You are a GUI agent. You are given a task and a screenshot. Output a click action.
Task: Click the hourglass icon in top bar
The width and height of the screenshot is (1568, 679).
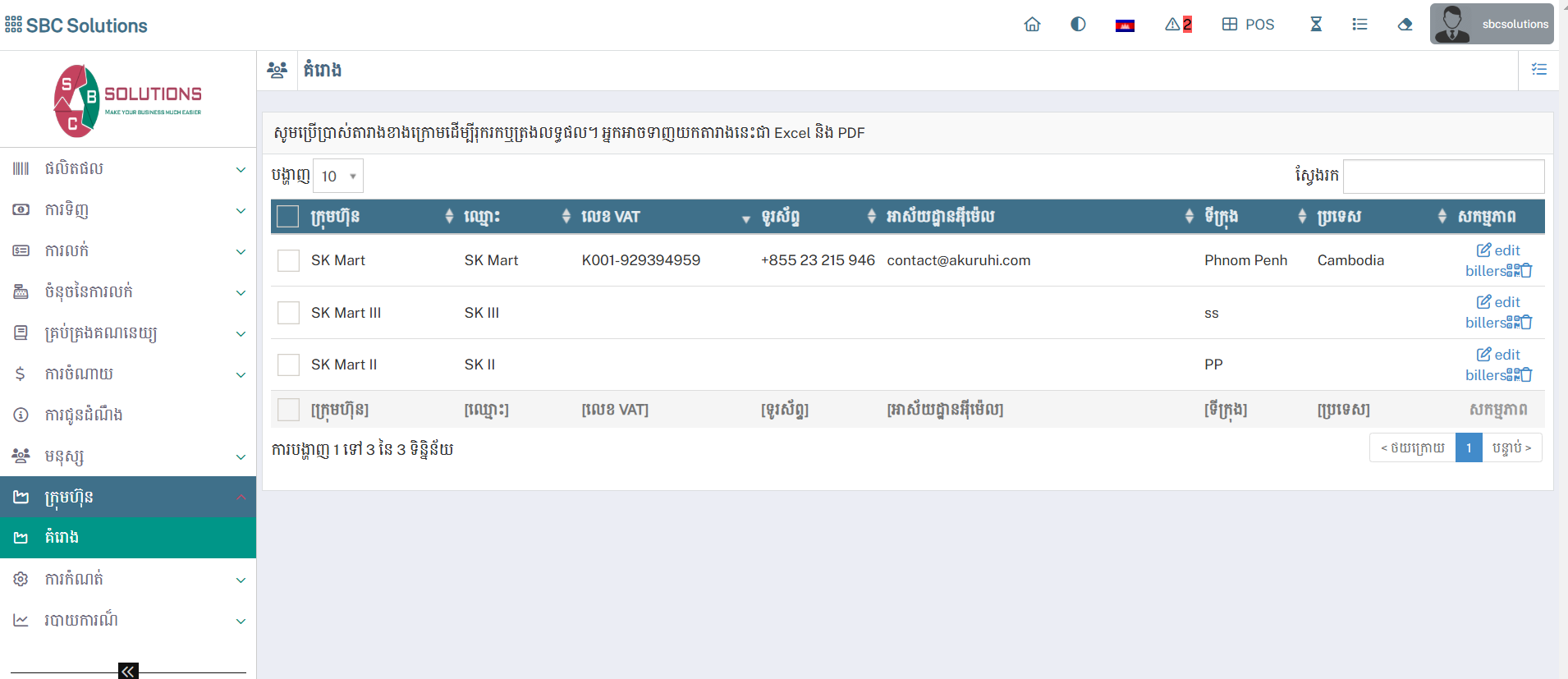point(1316,25)
